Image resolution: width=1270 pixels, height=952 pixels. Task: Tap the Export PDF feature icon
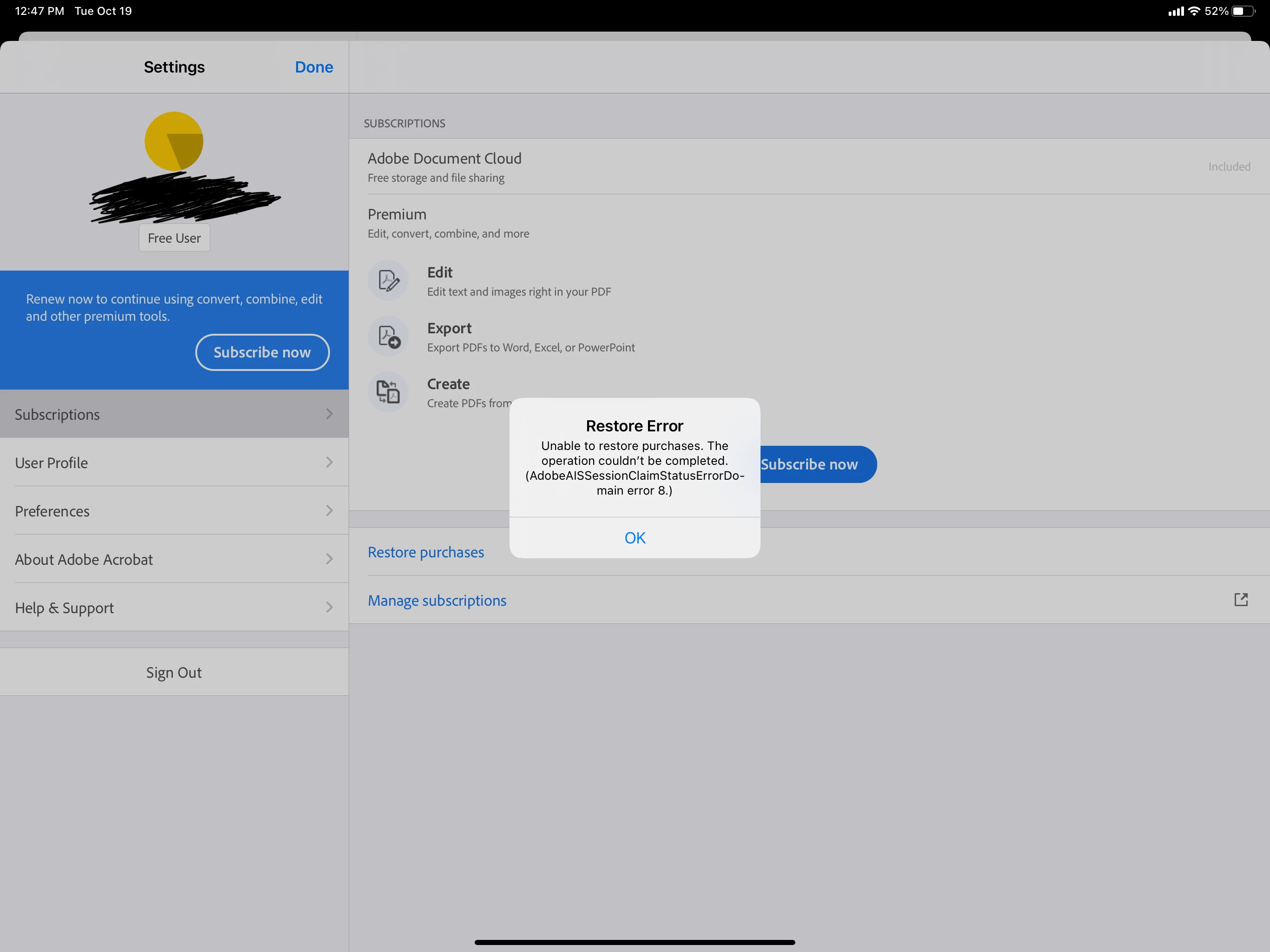tap(388, 337)
